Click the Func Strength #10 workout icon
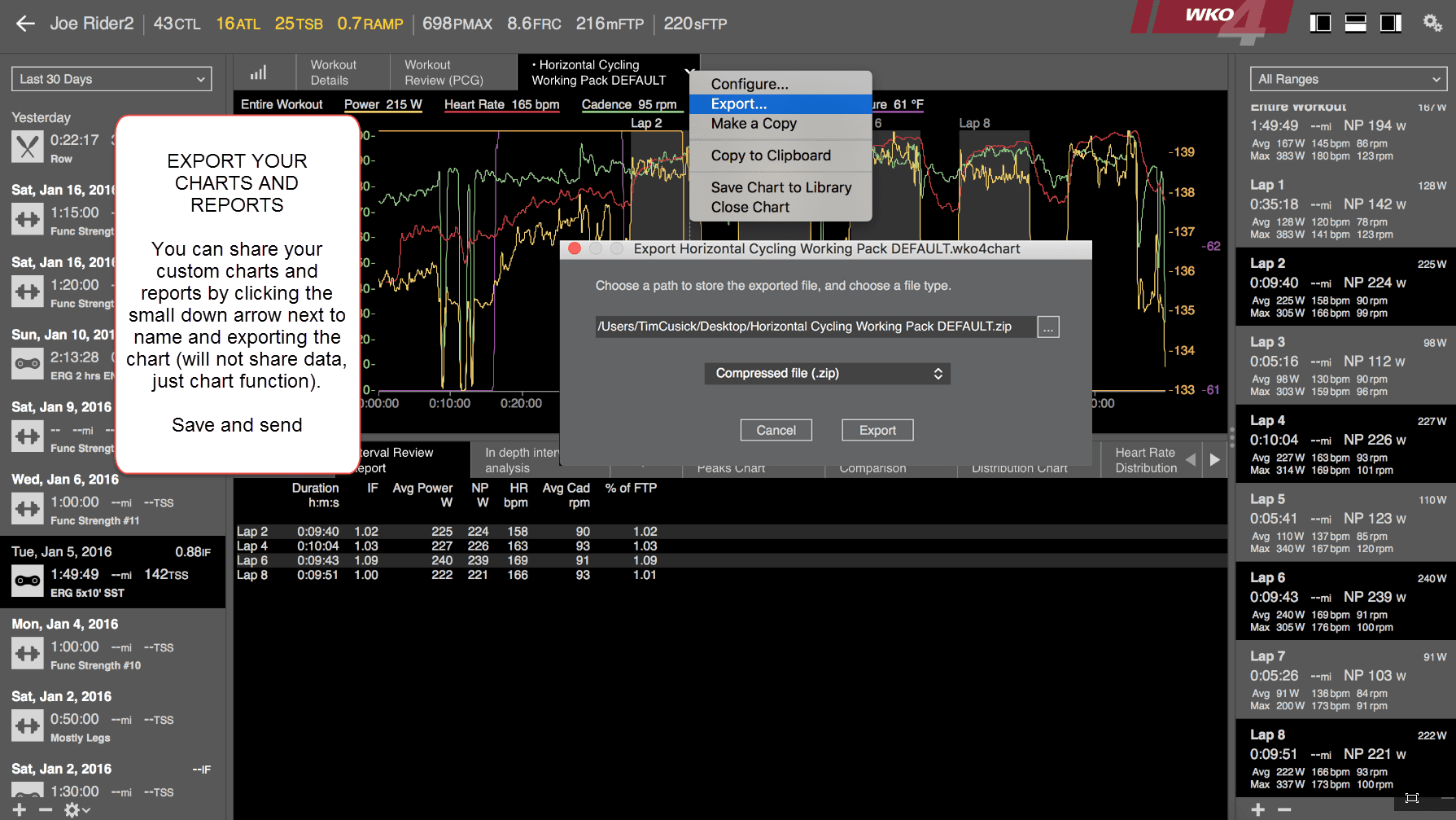Image resolution: width=1456 pixels, height=820 pixels. 28,654
